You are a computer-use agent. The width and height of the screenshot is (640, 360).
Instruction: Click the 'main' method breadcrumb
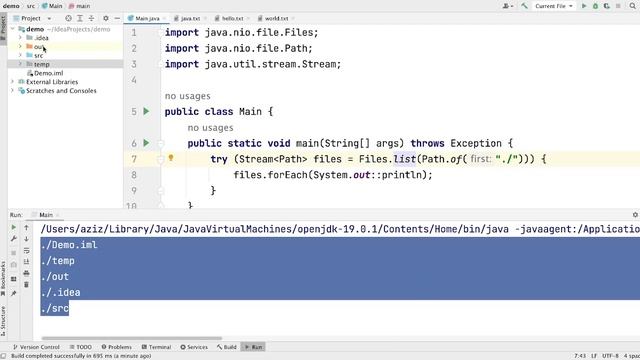coord(80,6)
